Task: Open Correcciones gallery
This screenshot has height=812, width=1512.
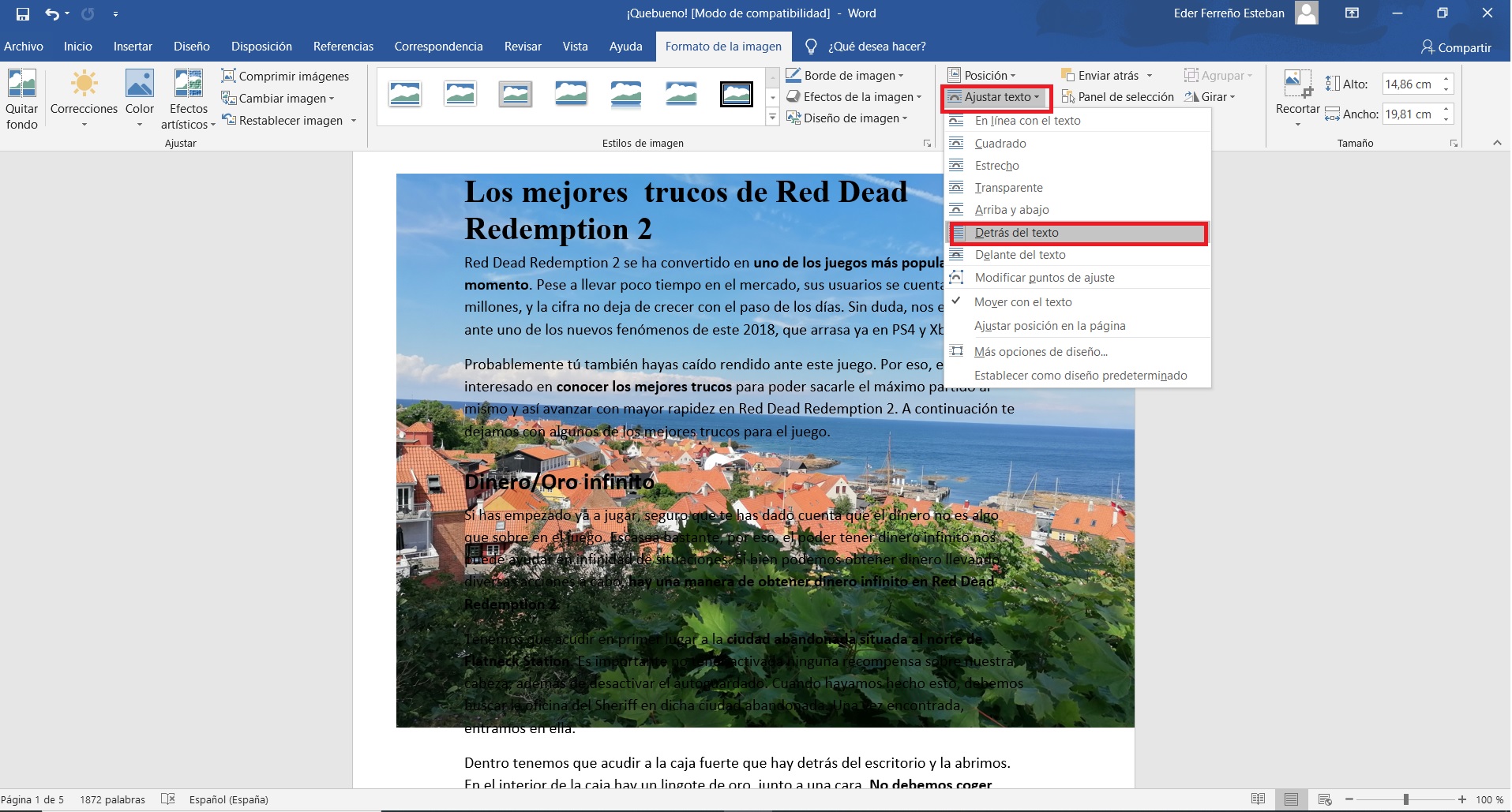Action: [84, 99]
